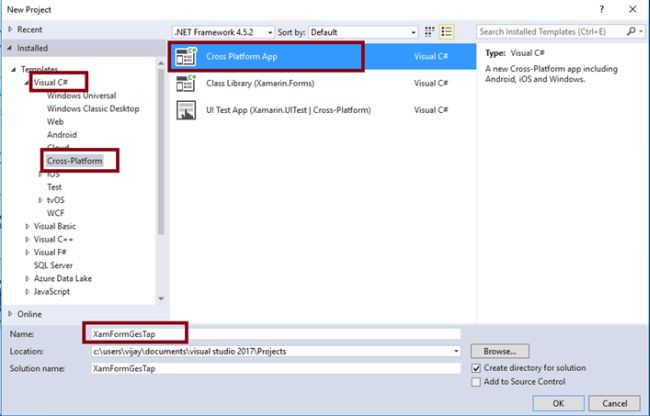This screenshot has width=650, height=416.
Task: Expand the Visual F# node
Action: (x=27, y=252)
